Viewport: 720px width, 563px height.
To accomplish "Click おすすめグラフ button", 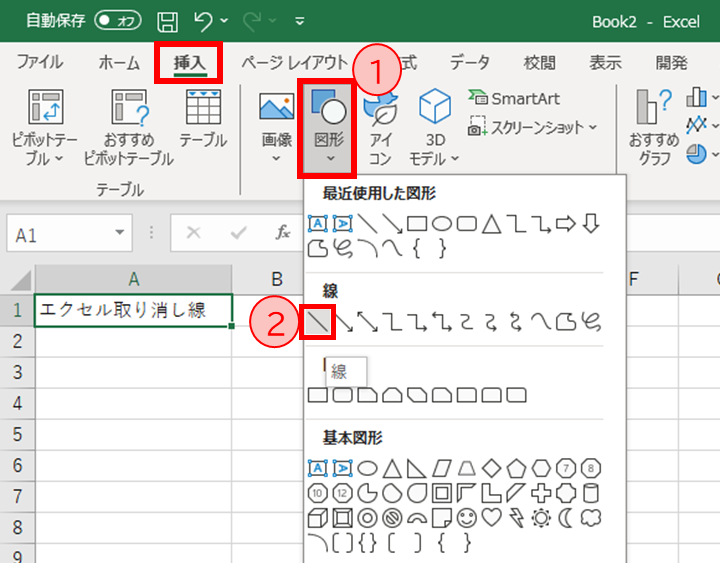I will coord(654,128).
